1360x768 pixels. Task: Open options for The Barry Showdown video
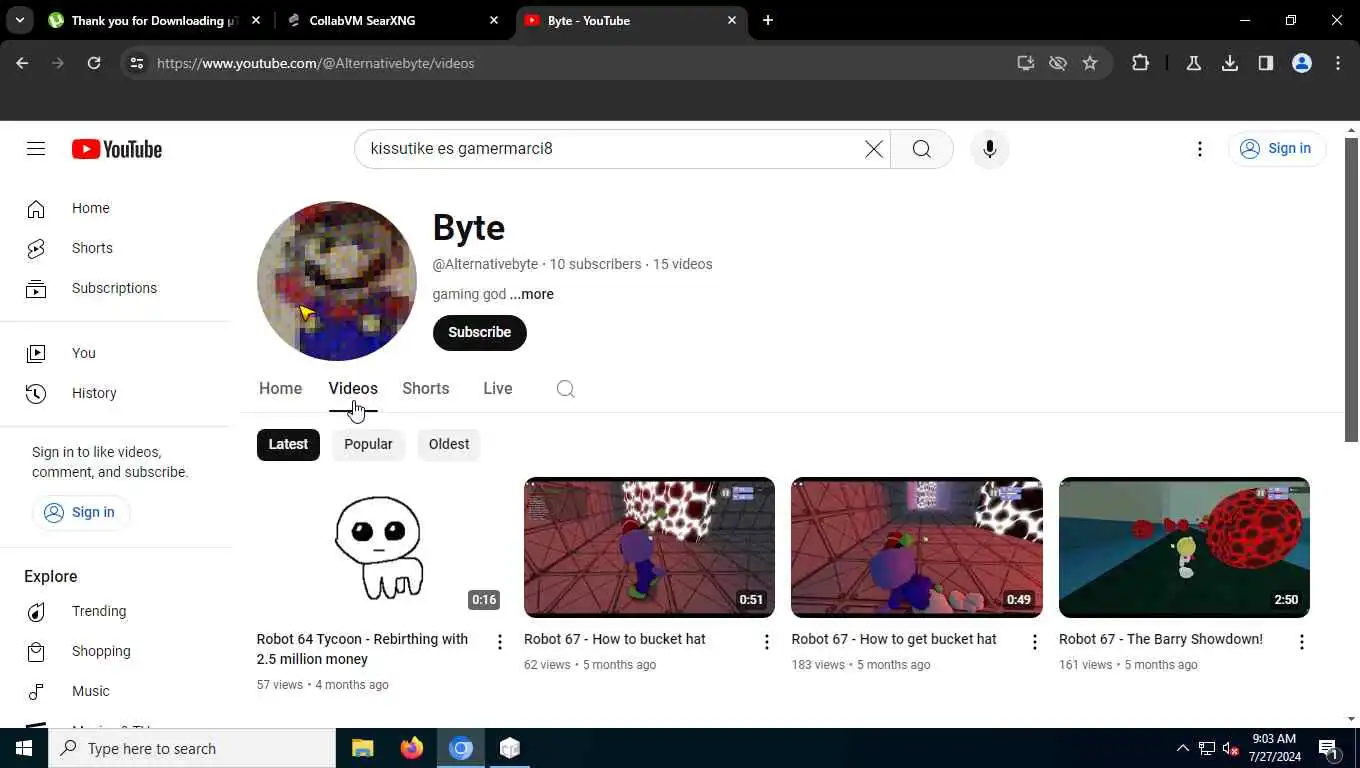pyautogui.click(x=1301, y=642)
